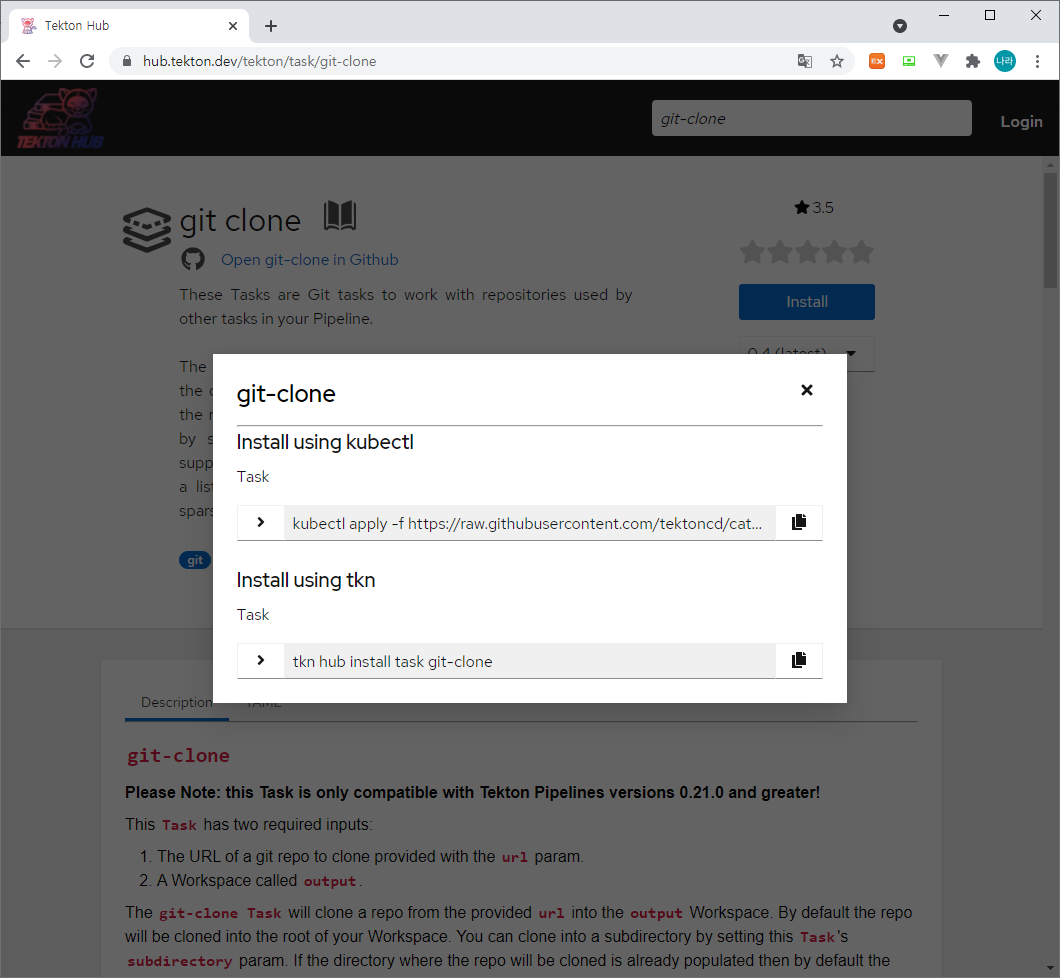Click the address bar URL
The image size is (1060, 978).
[x=260, y=62]
